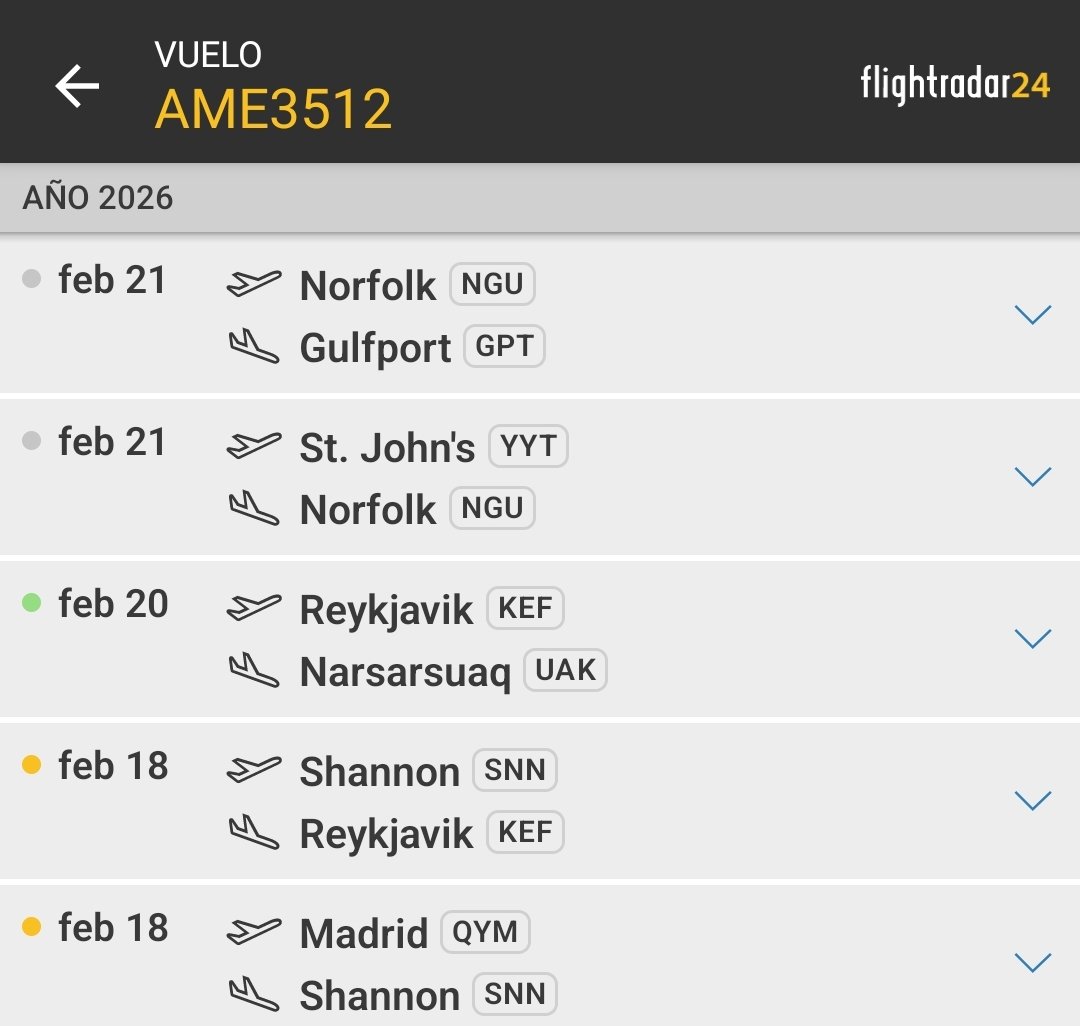
Task: Click departure plane icon beside St. John's
Action: pos(253,446)
